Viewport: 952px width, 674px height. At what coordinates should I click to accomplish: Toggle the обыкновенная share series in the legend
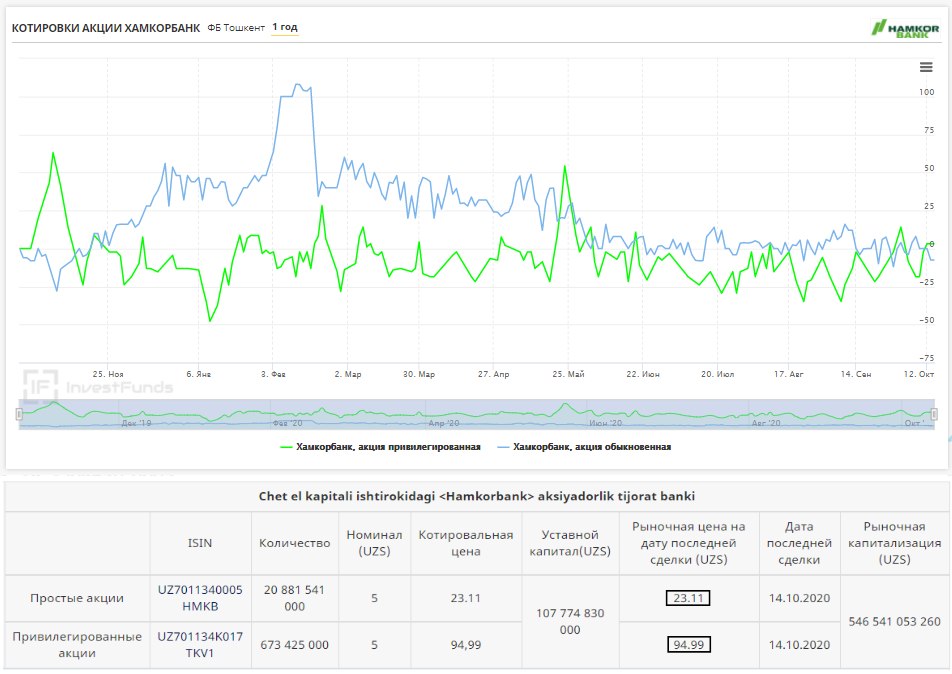pyautogui.click(x=584, y=447)
